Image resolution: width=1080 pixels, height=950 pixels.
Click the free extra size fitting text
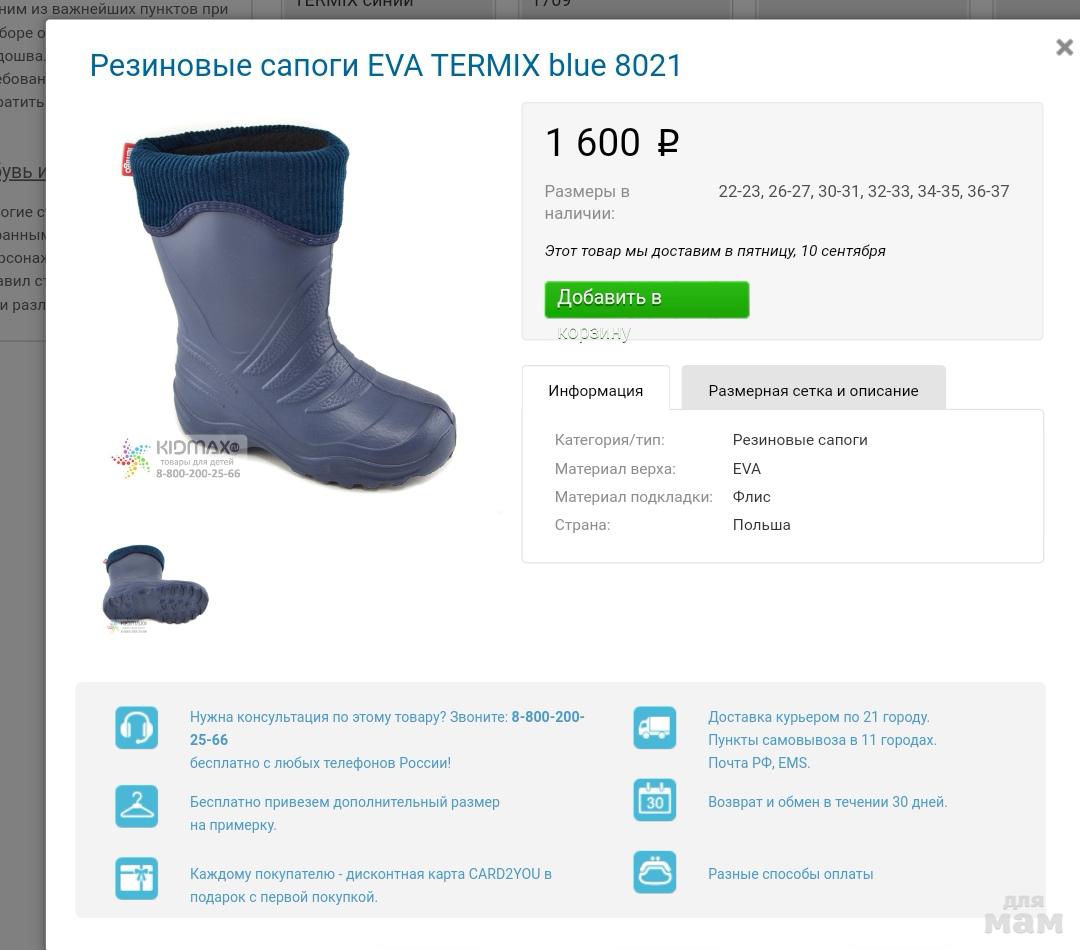tap(344, 813)
